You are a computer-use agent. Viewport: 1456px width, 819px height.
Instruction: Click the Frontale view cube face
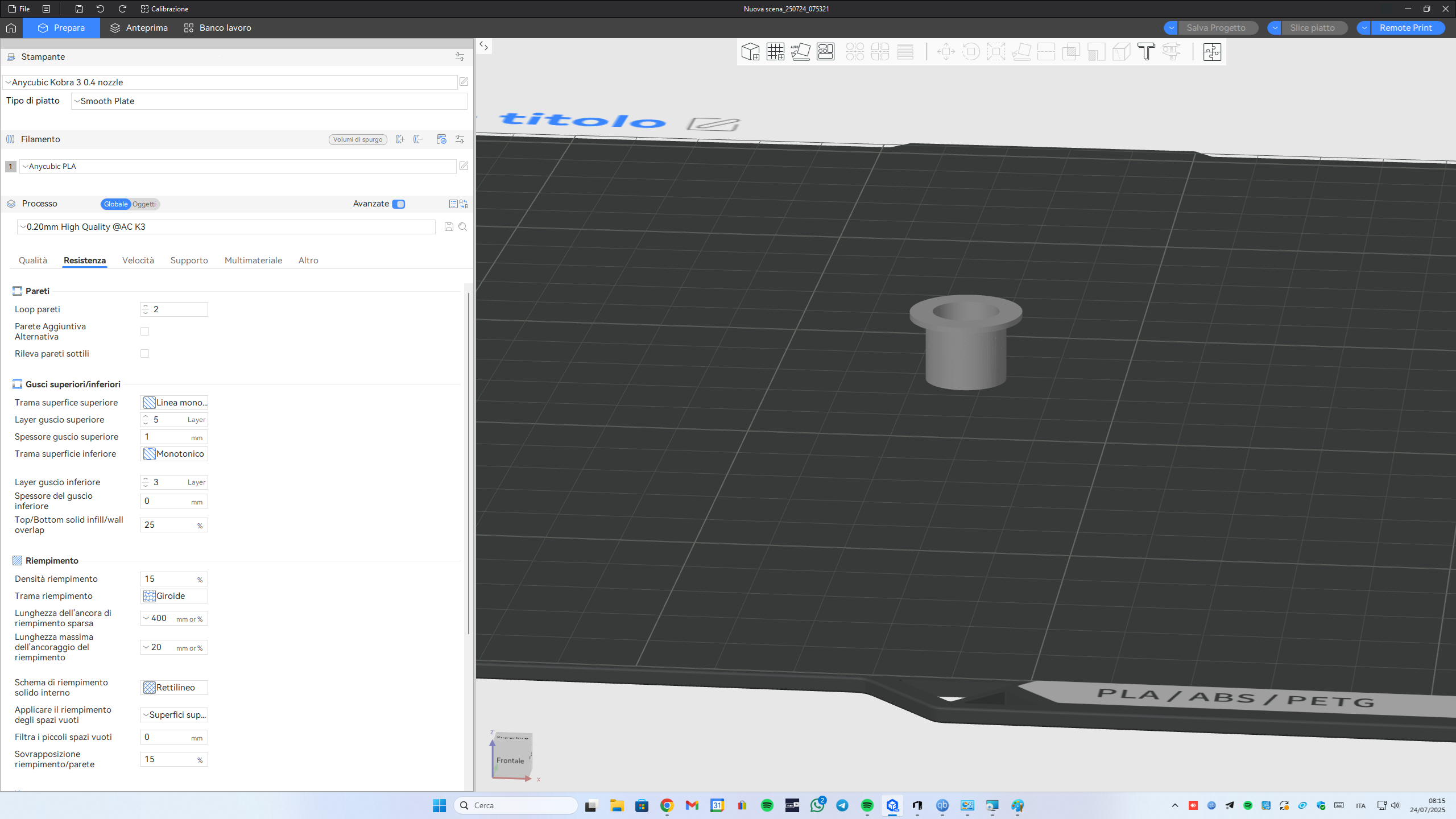(510, 760)
